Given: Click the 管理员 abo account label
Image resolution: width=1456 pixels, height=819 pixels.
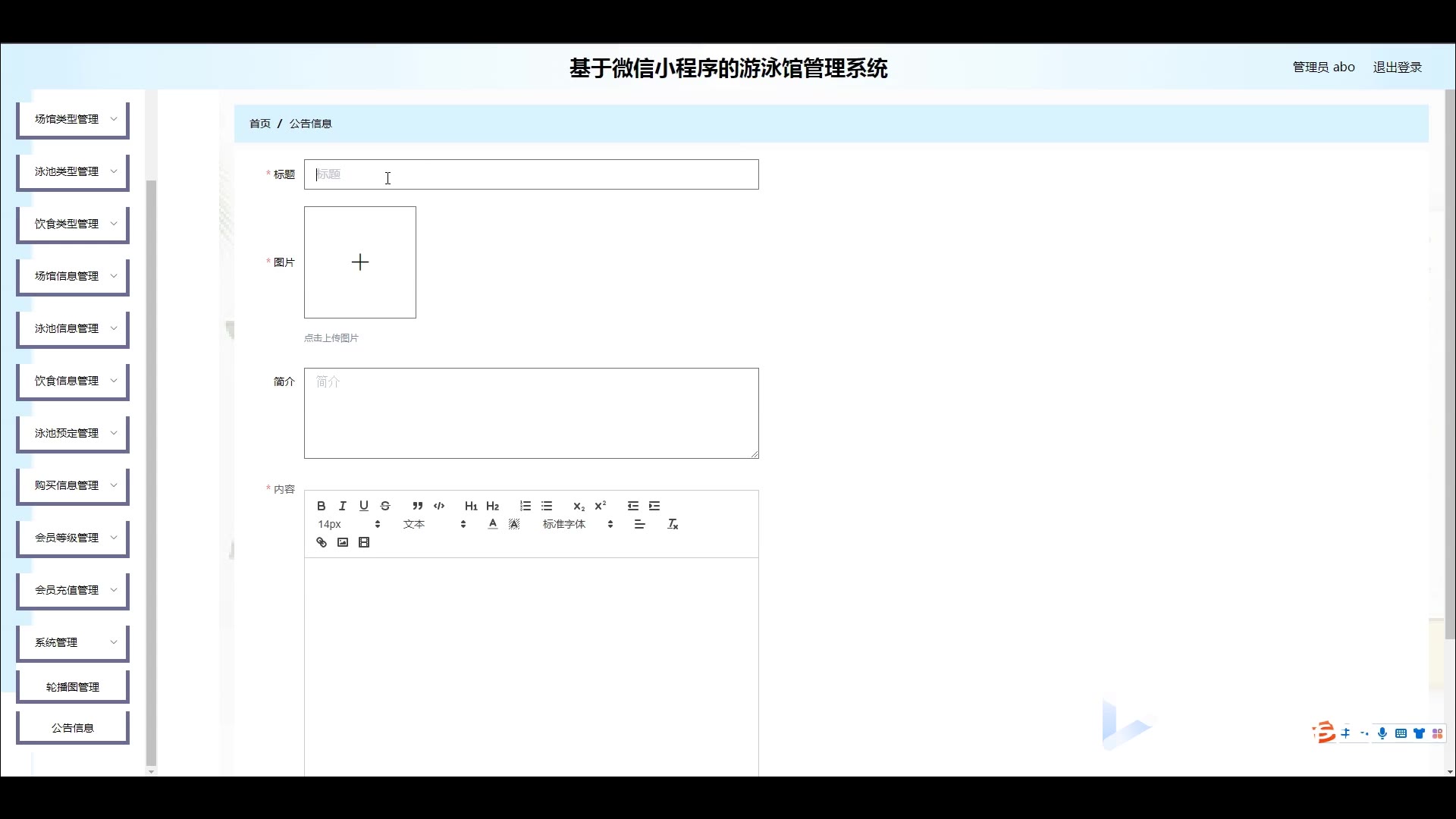Looking at the screenshot, I should [1324, 67].
